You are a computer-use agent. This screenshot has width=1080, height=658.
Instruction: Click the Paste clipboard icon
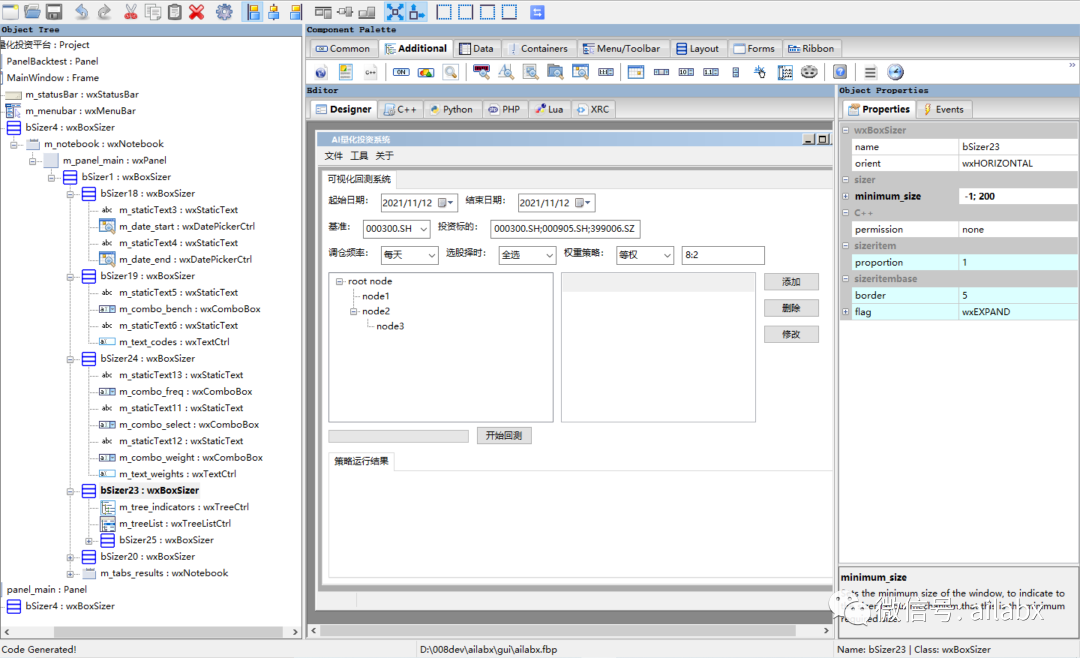175,11
